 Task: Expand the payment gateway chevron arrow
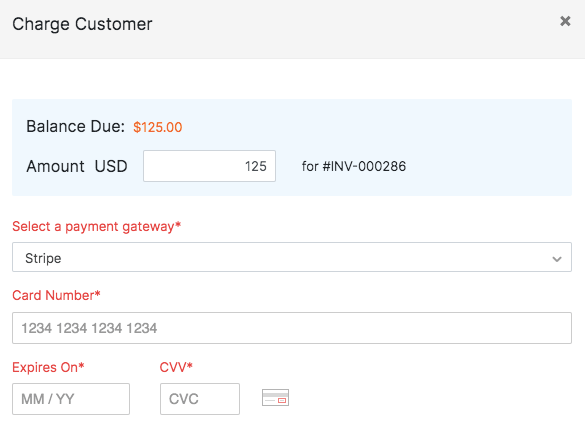557,259
